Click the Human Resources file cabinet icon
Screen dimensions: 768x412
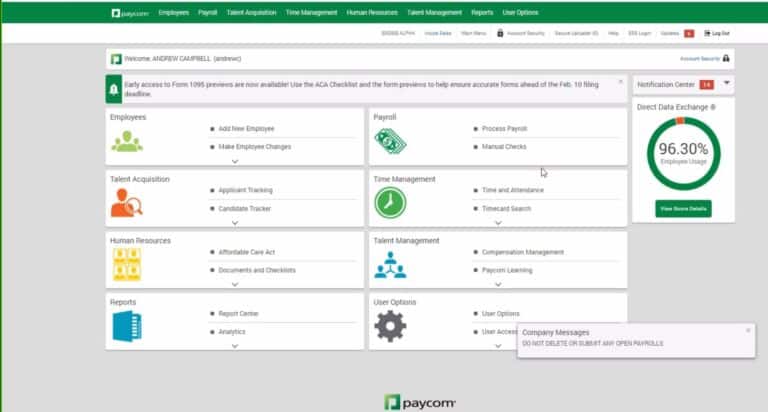[127, 264]
